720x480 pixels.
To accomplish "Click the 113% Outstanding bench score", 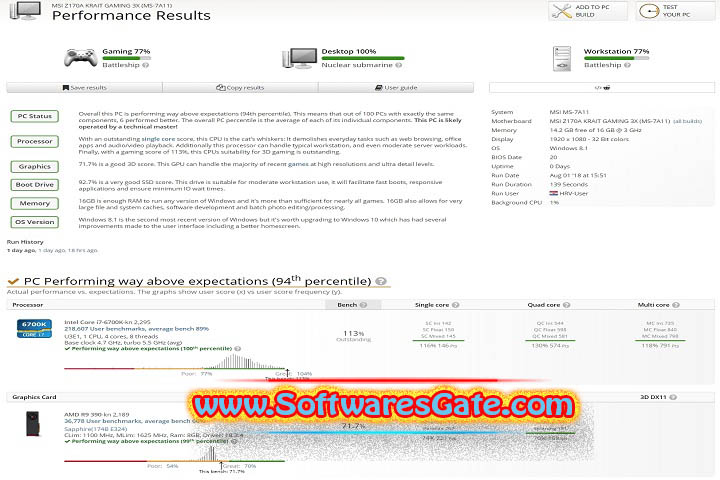I will coord(354,336).
